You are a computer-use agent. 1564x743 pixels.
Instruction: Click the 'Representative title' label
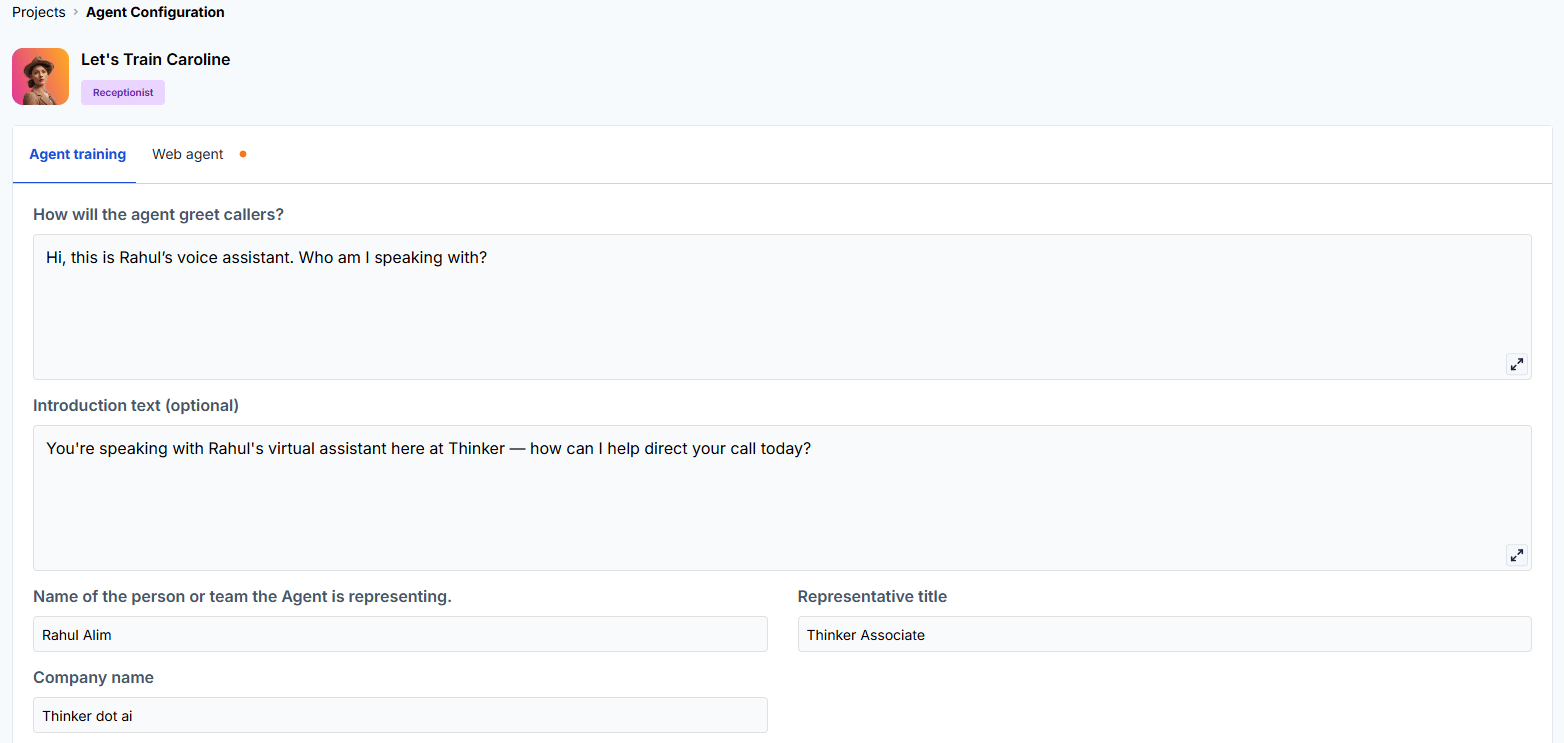872,596
